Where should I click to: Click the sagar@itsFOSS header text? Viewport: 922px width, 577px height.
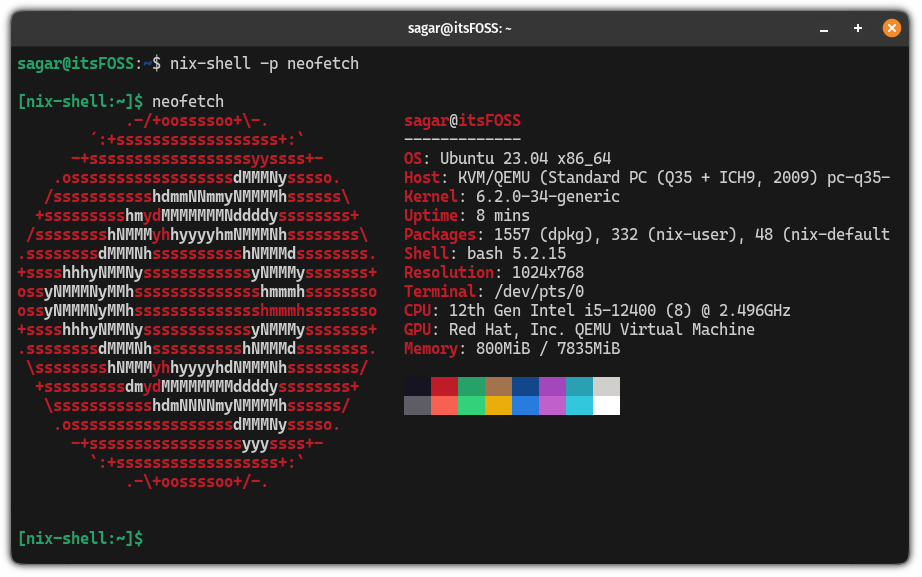coord(462,120)
